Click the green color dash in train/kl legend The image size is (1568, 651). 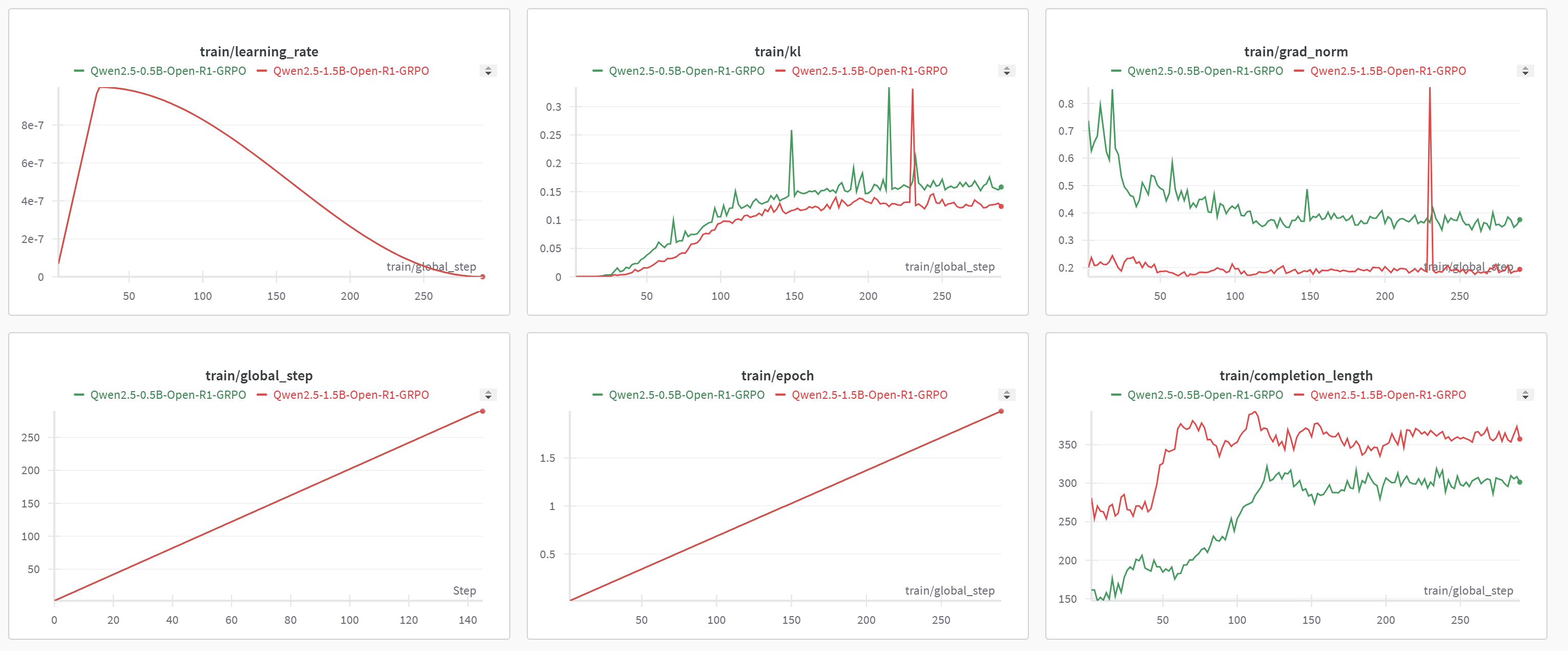597,71
